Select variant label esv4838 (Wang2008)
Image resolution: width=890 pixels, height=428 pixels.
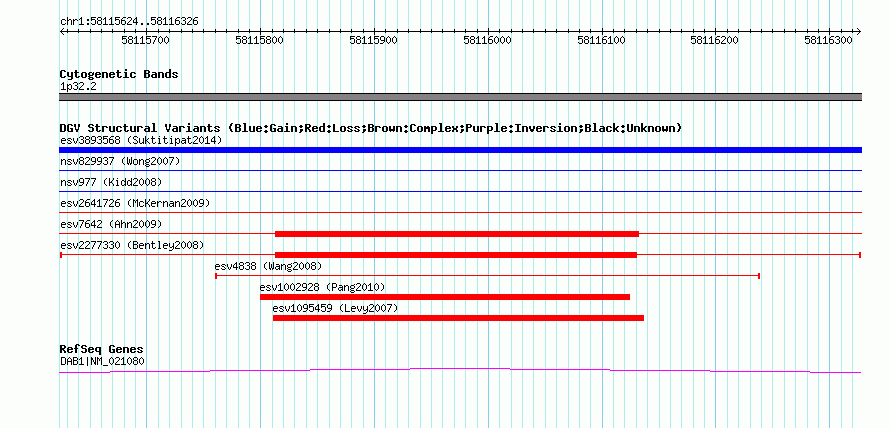coord(268,266)
